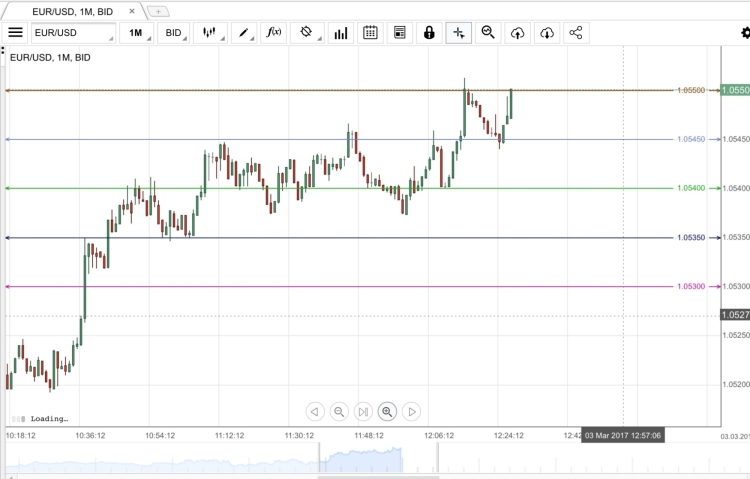Open the hamburger main menu

pos(15,33)
